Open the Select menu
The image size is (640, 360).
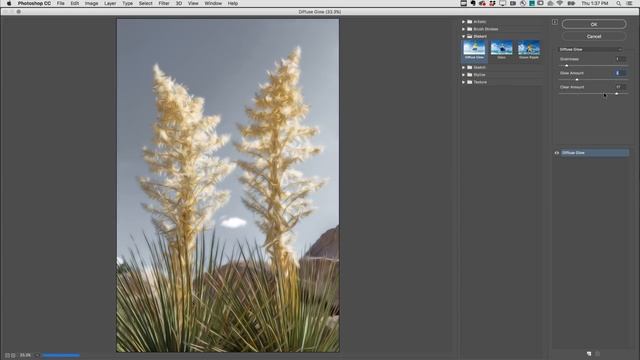[145, 3]
